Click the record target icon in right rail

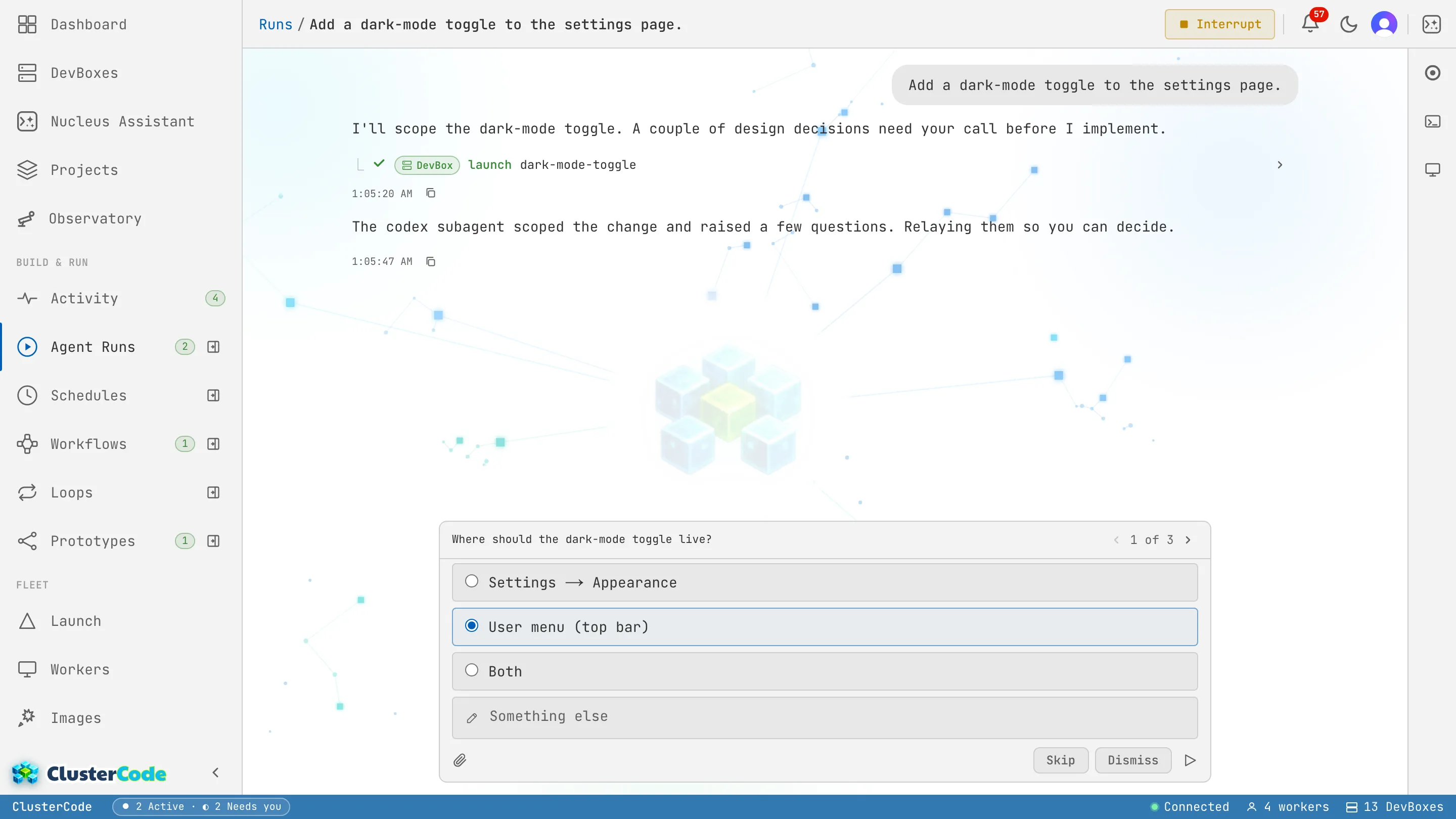click(1432, 73)
